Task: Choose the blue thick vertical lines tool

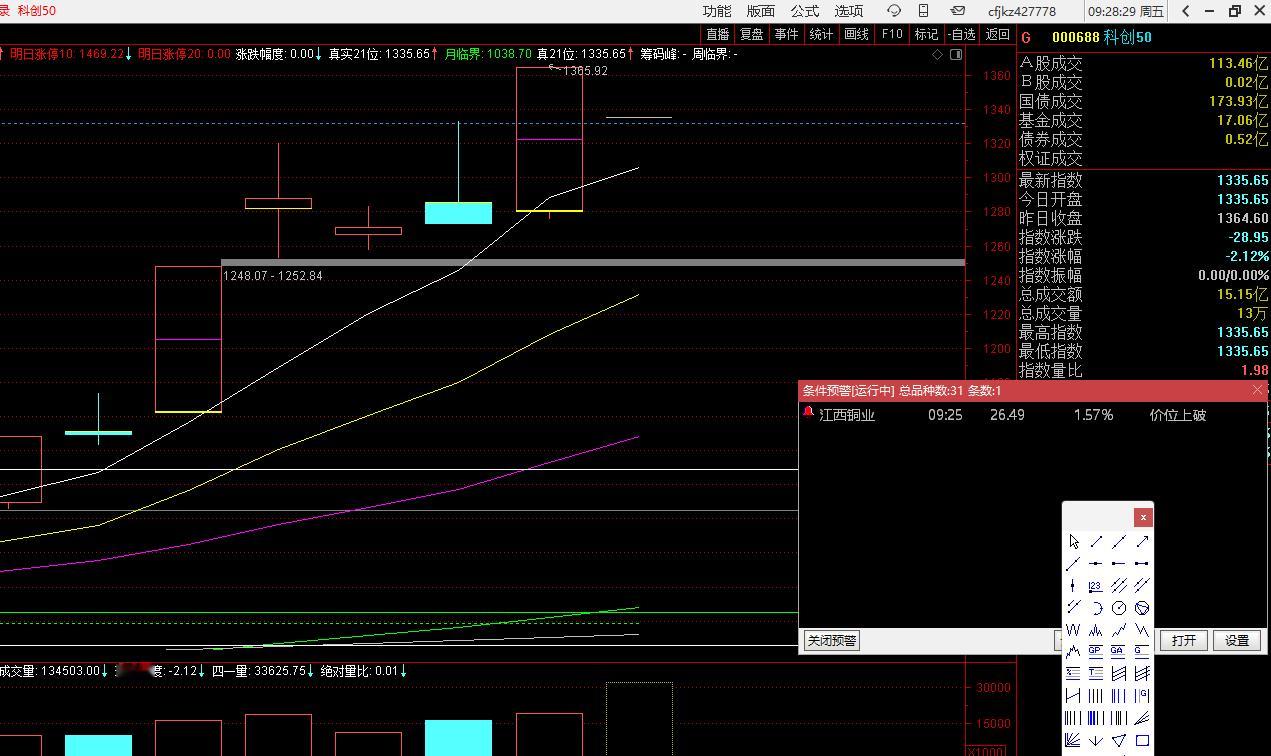Action: tap(1096, 718)
